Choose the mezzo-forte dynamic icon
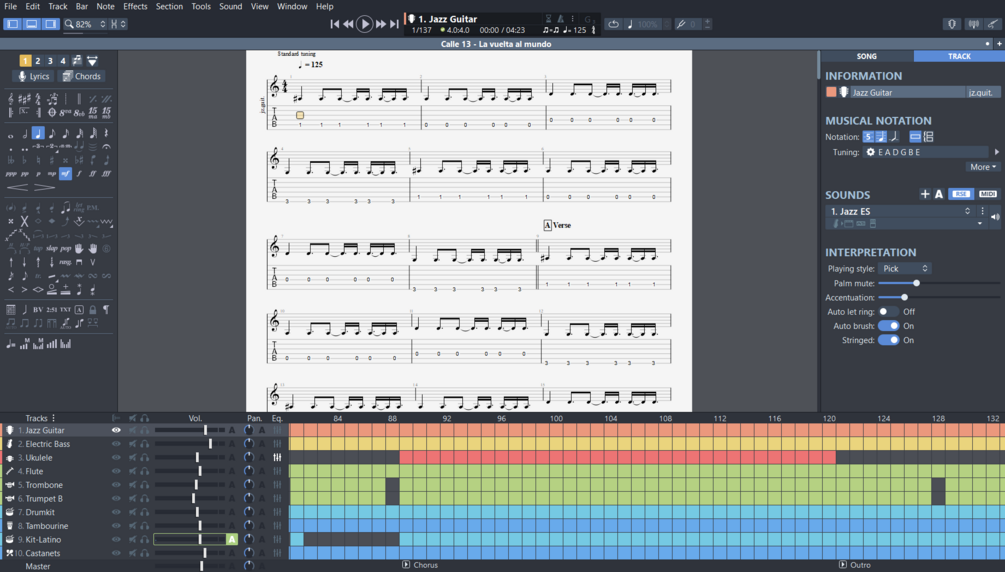The image size is (1005, 572). tap(65, 174)
